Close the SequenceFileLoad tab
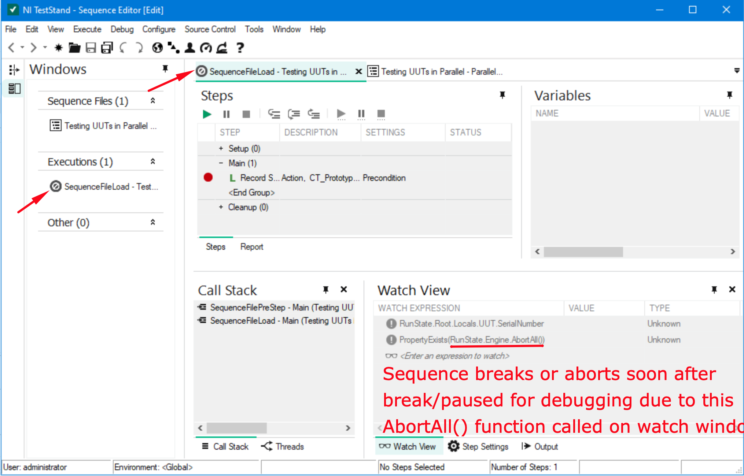The width and height of the screenshot is (744, 476). point(359,72)
